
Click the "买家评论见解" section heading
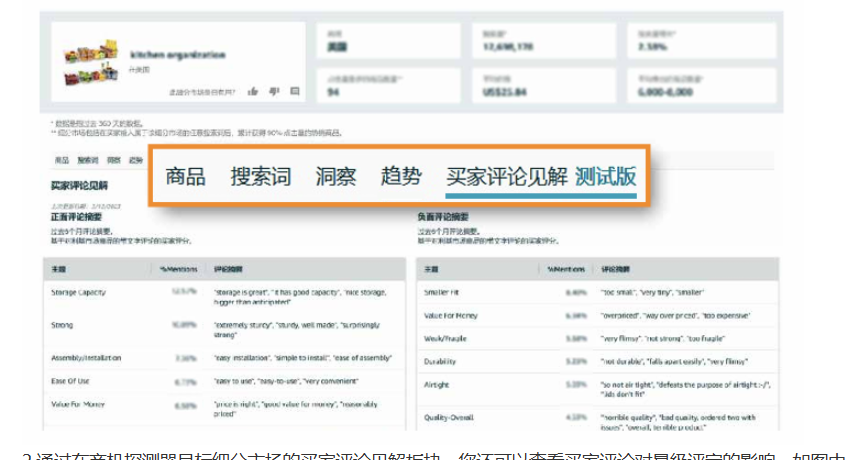click(x=79, y=186)
